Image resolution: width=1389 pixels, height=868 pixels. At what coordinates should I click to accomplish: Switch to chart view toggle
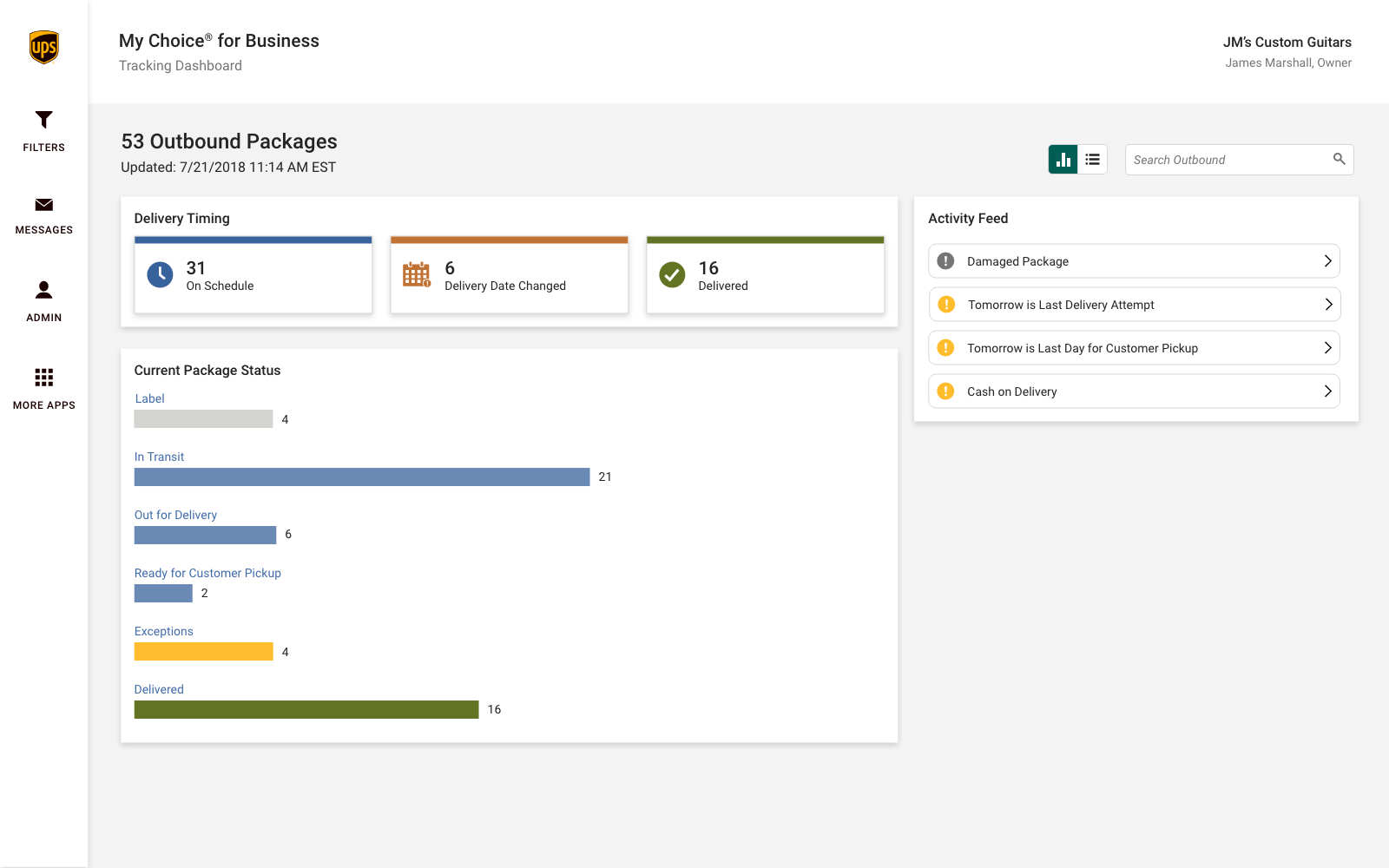(1063, 160)
